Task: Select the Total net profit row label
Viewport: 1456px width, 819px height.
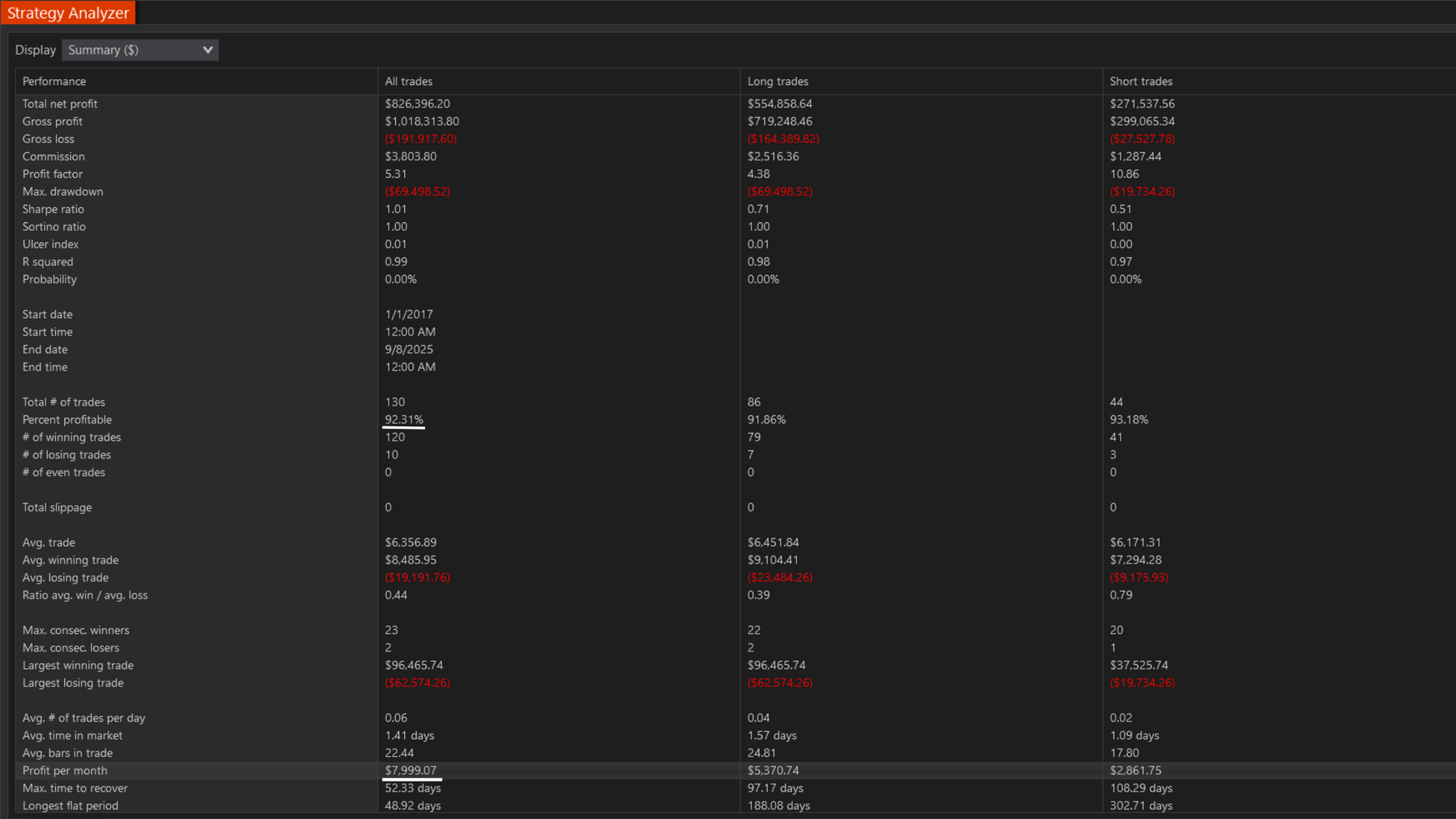Action: 60,104
